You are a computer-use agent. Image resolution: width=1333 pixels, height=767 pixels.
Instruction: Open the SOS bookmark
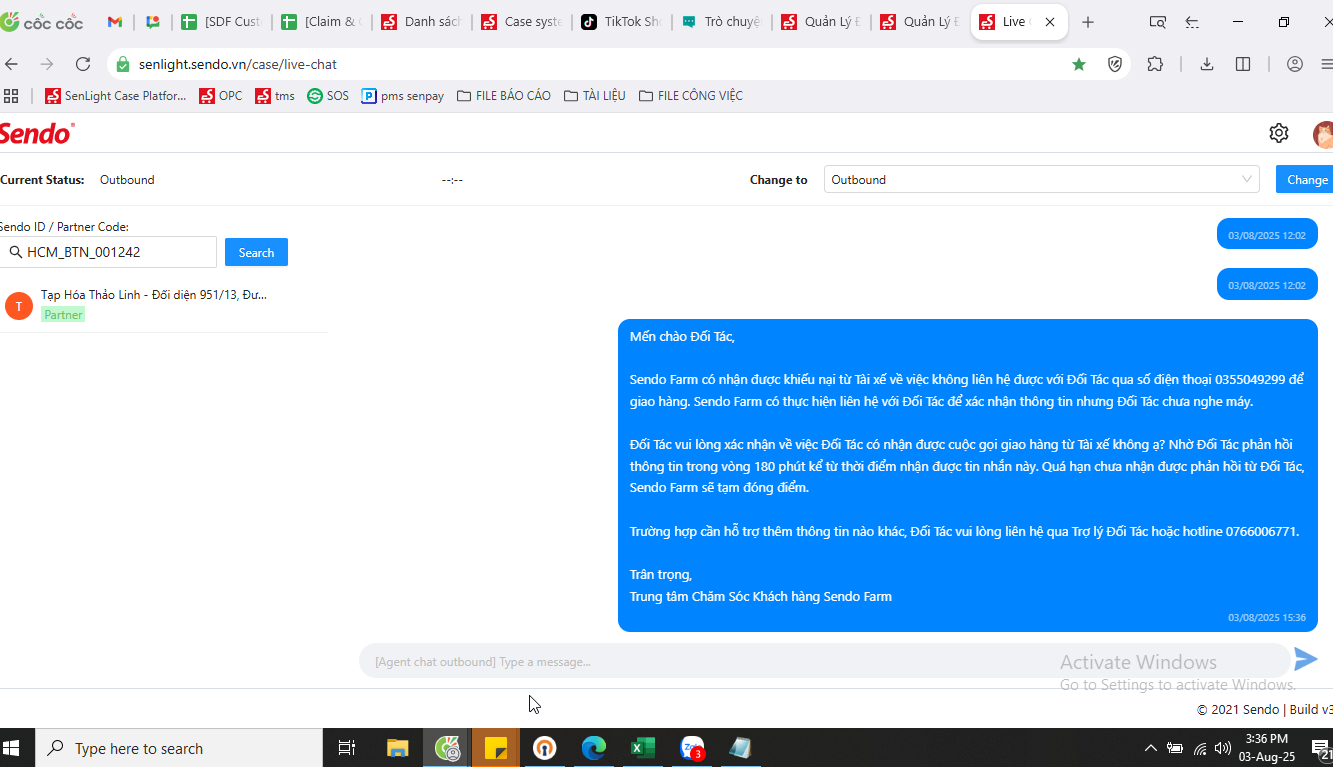point(328,96)
